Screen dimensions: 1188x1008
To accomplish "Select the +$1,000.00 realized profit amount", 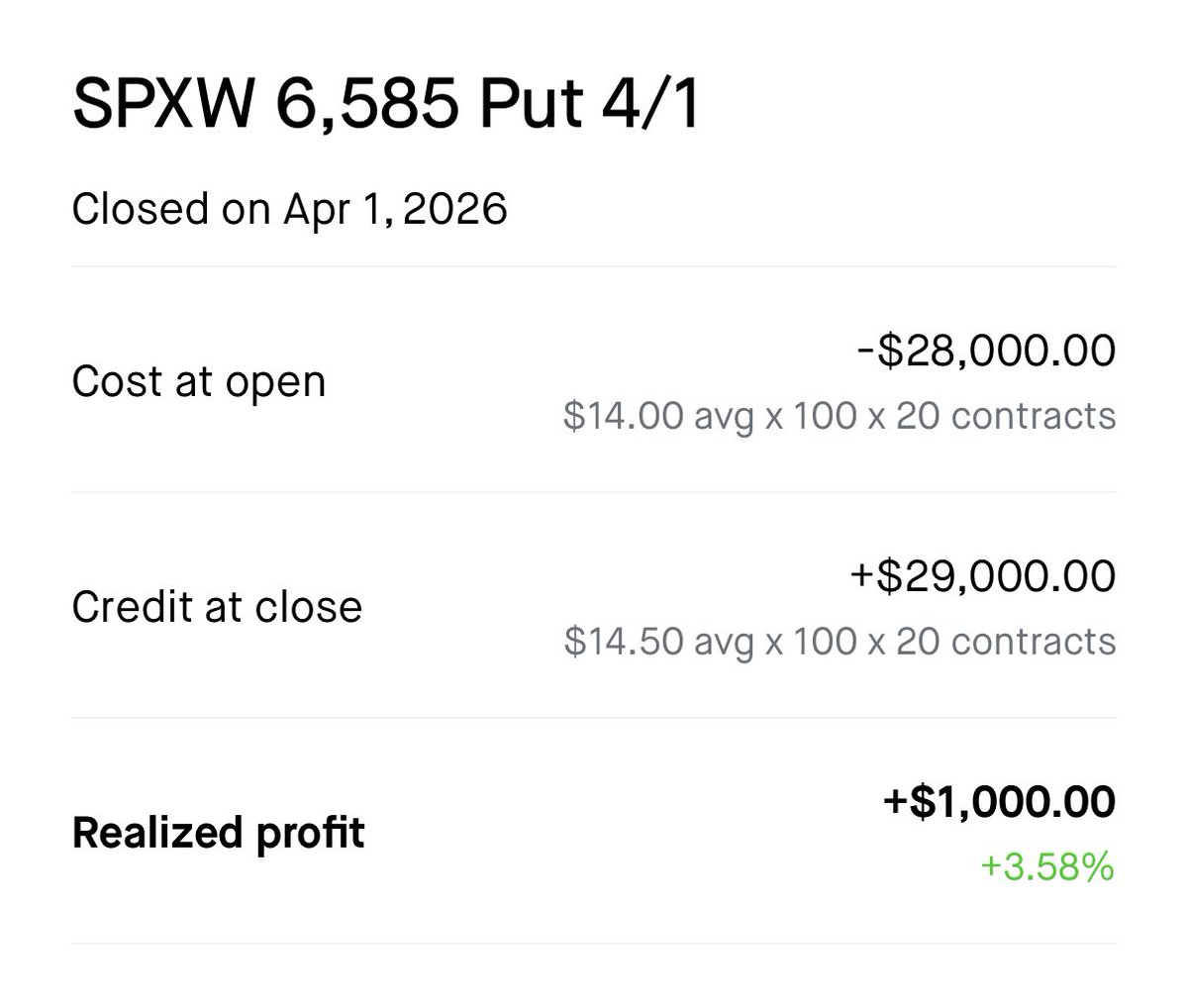I will (999, 802).
